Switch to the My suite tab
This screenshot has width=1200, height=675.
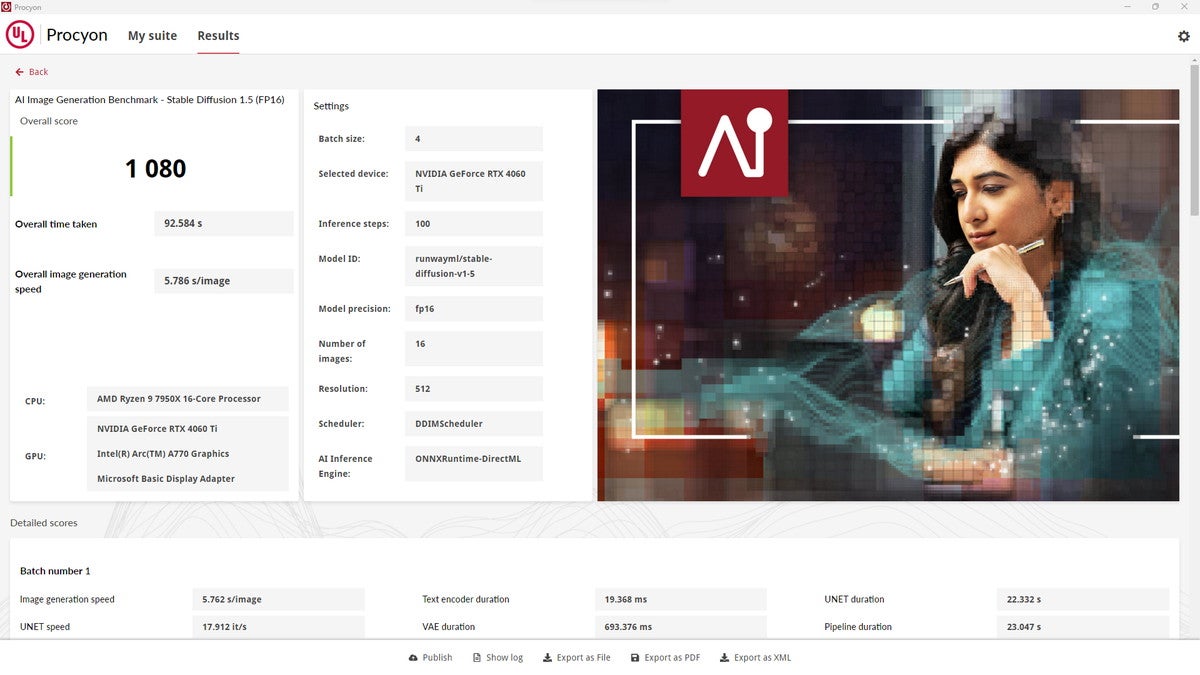point(152,35)
